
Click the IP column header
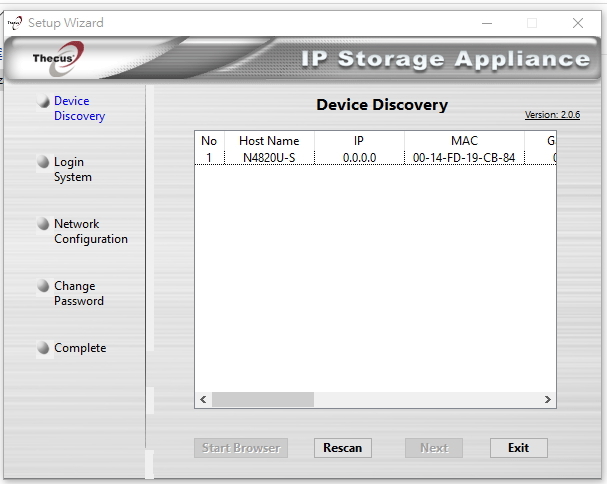point(359,141)
